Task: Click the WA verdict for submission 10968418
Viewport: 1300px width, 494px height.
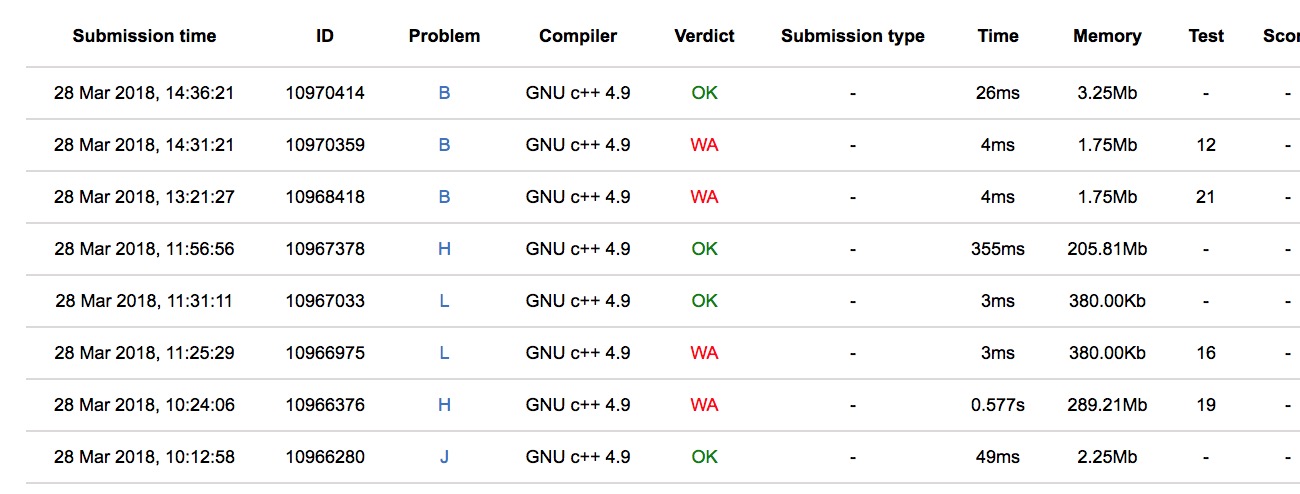Action: 704,197
